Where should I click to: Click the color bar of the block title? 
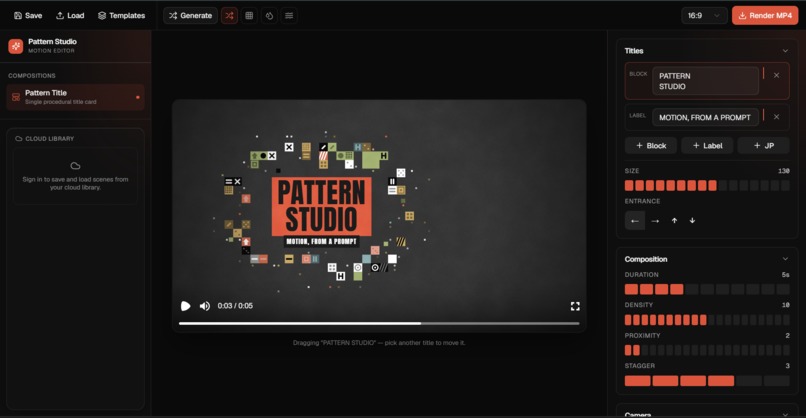[x=763, y=74]
